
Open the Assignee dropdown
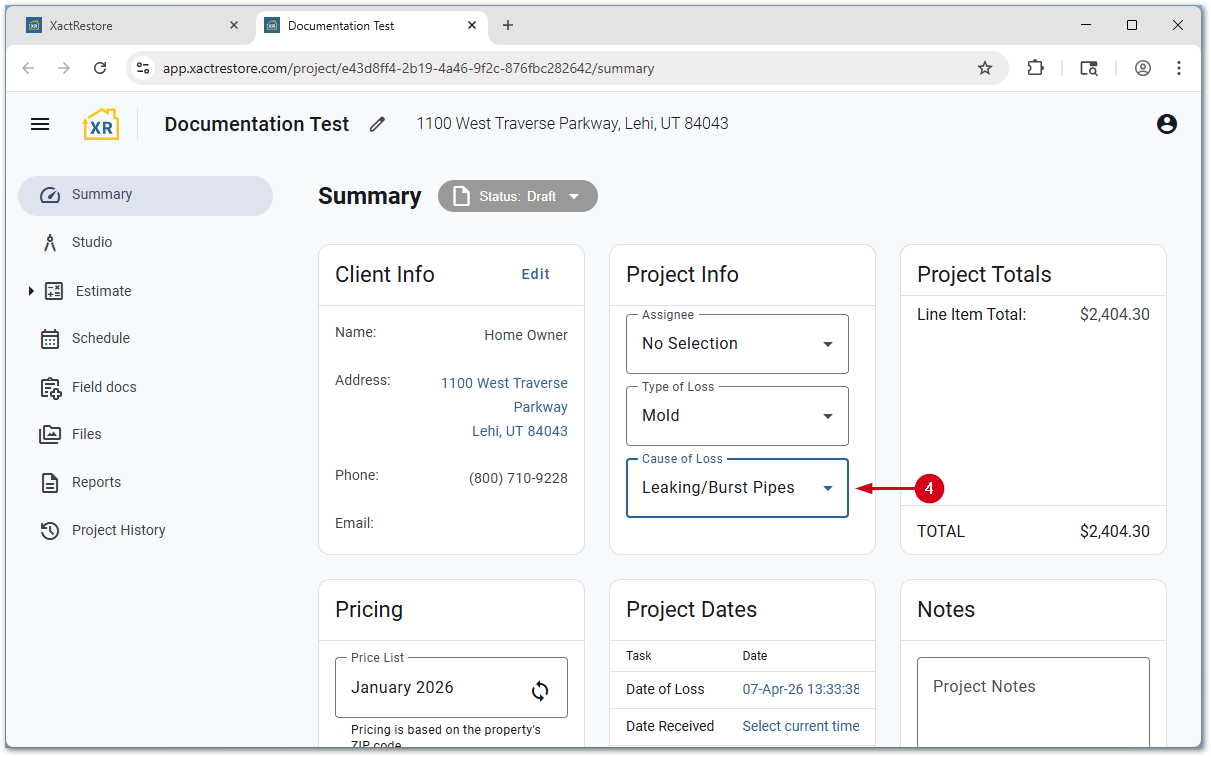coord(737,344)
